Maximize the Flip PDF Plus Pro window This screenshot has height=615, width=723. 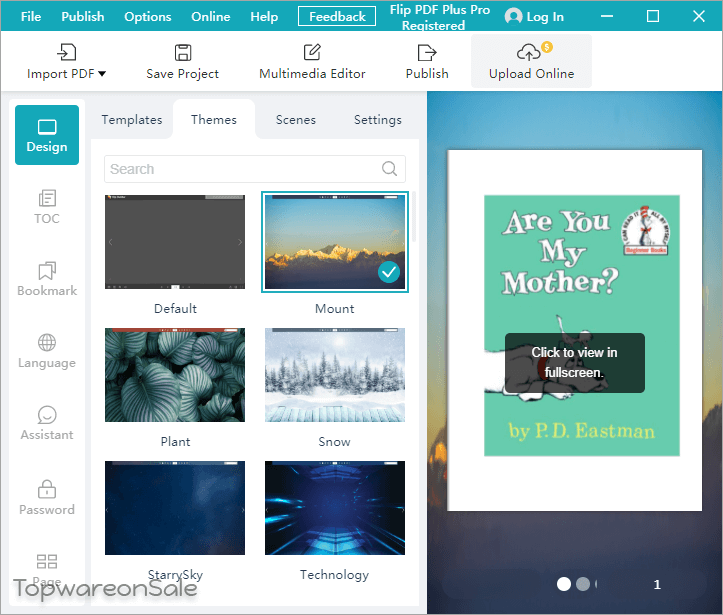(x=653, y=17)
